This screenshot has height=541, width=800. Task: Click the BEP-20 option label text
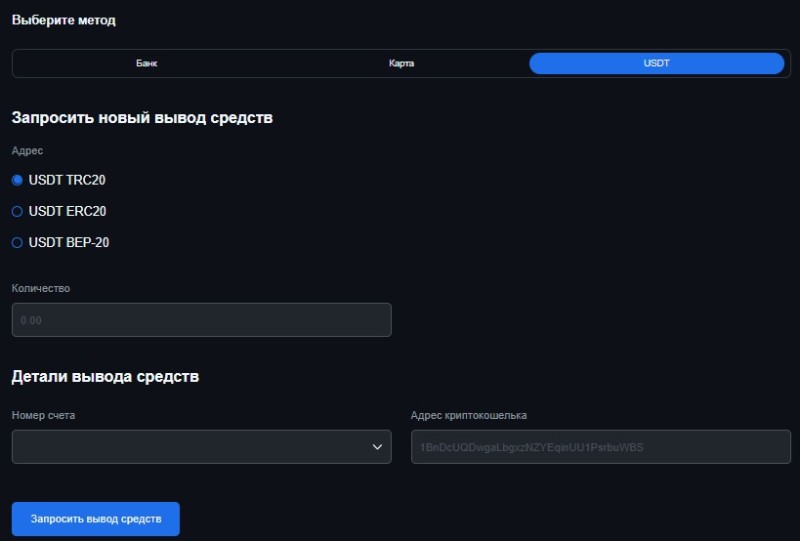tap(69, 242)
